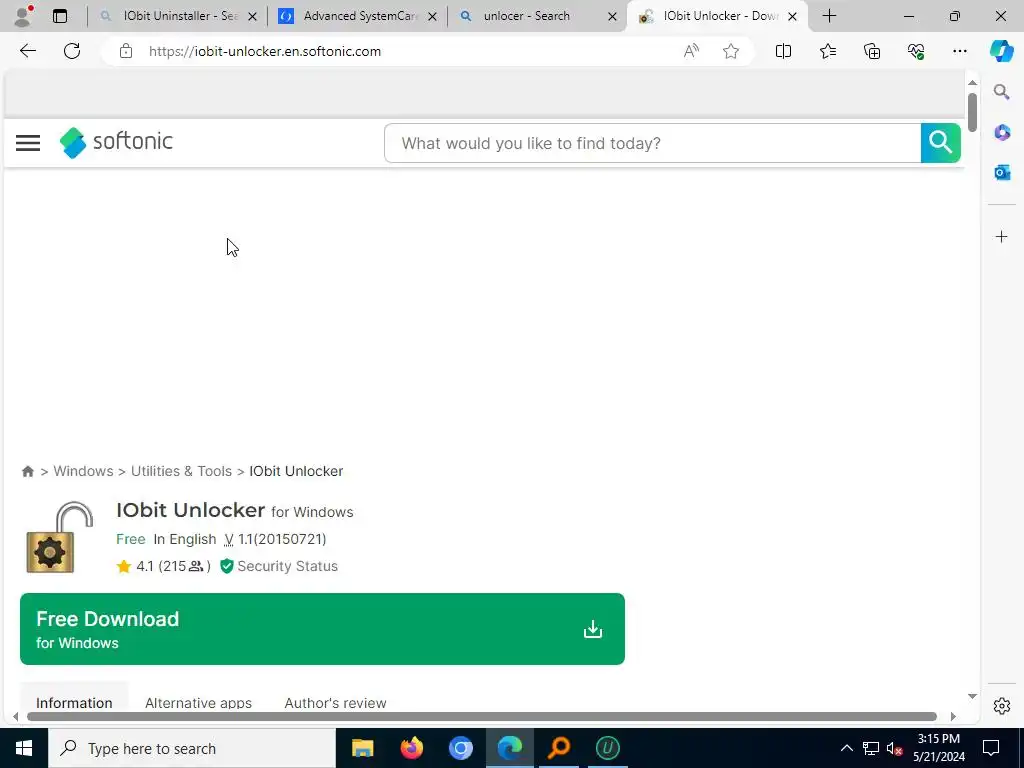The image size is (1024, 768).
Task: Open the Copilot icon
Action: click(x=1001, y=51)
